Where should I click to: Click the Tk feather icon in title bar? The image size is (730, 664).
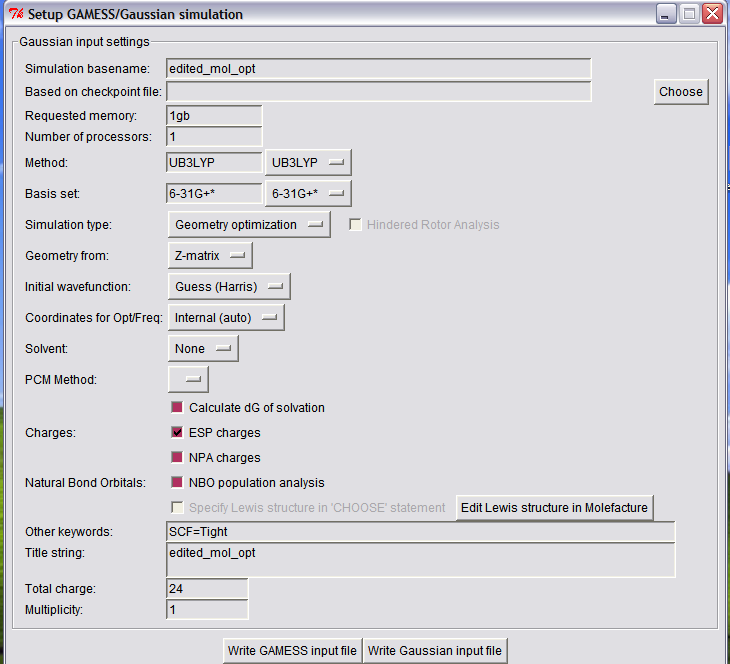[x=15, y=15]
